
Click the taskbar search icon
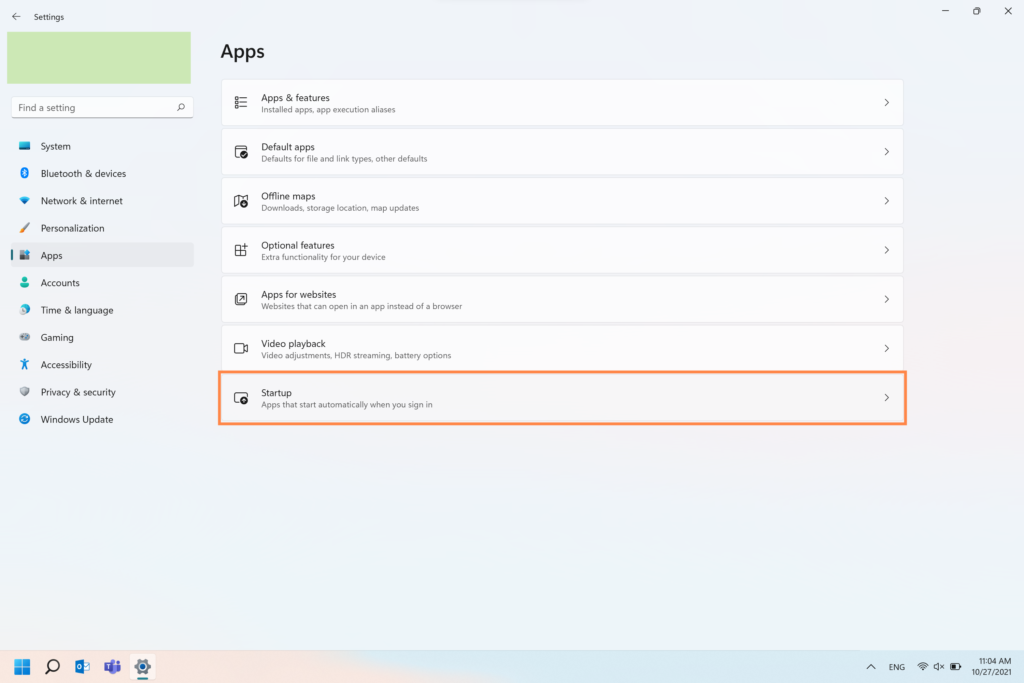(52, 666)
